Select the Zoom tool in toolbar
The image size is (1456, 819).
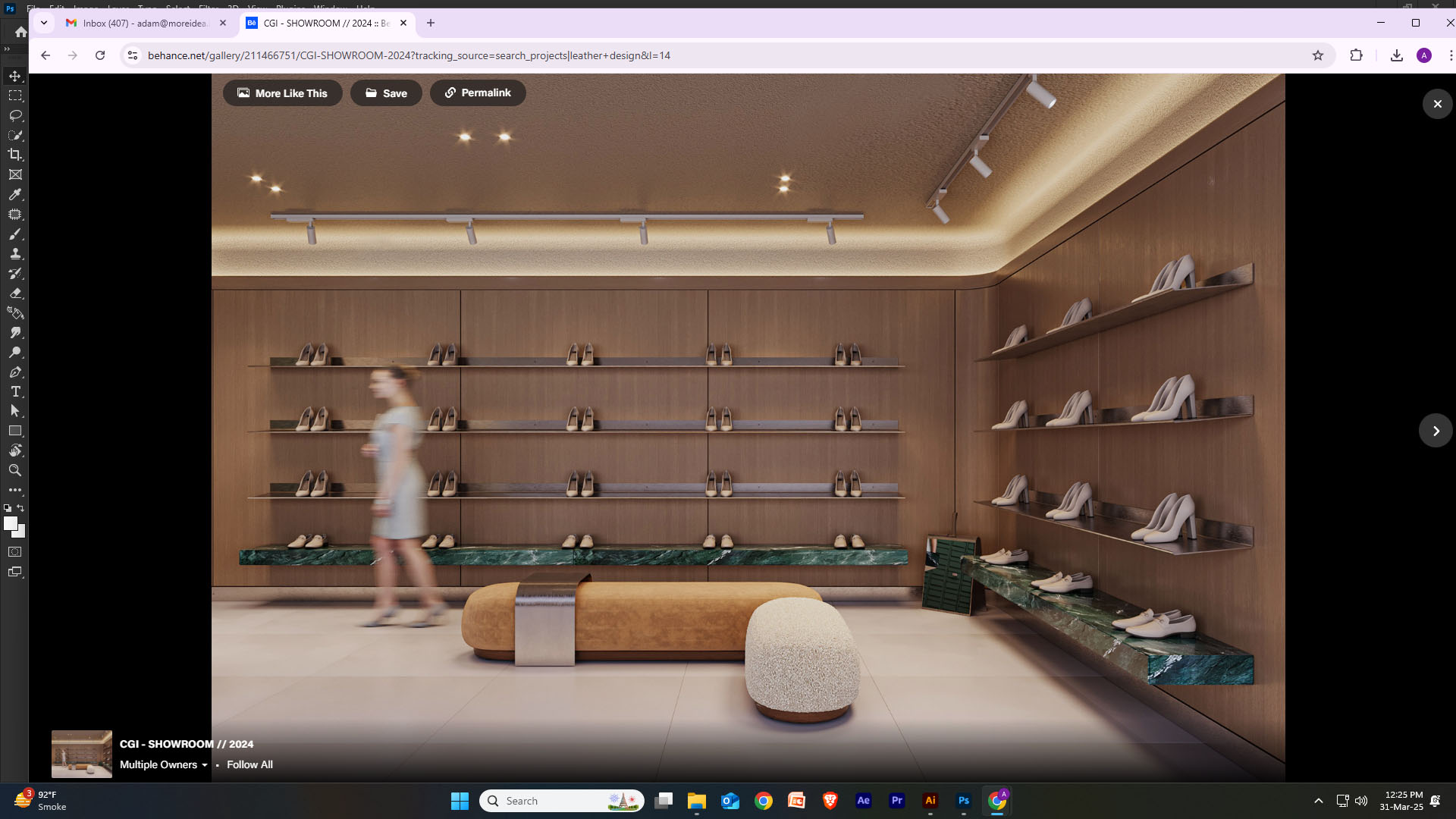tap(15, 470)
